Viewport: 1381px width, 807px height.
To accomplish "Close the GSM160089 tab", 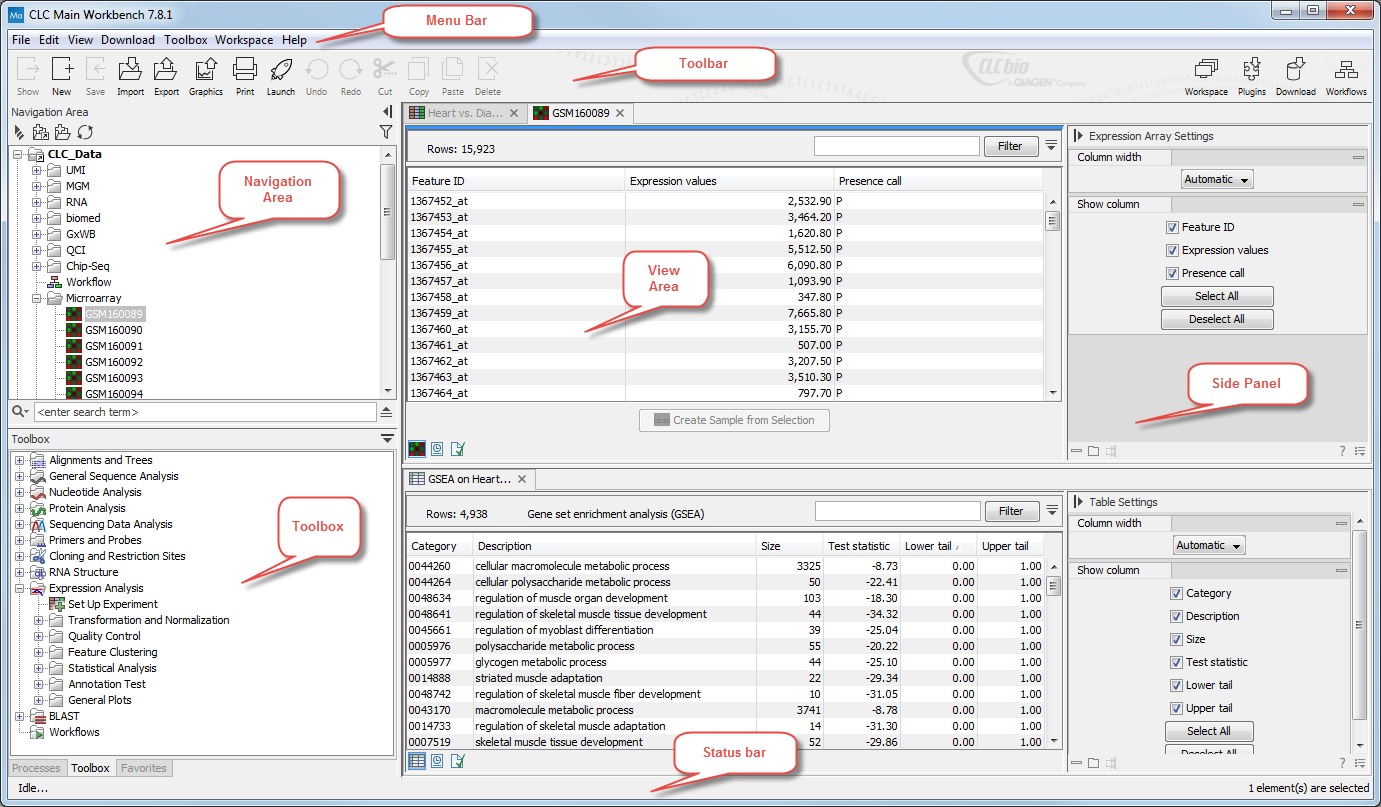I will click(620, 113).
